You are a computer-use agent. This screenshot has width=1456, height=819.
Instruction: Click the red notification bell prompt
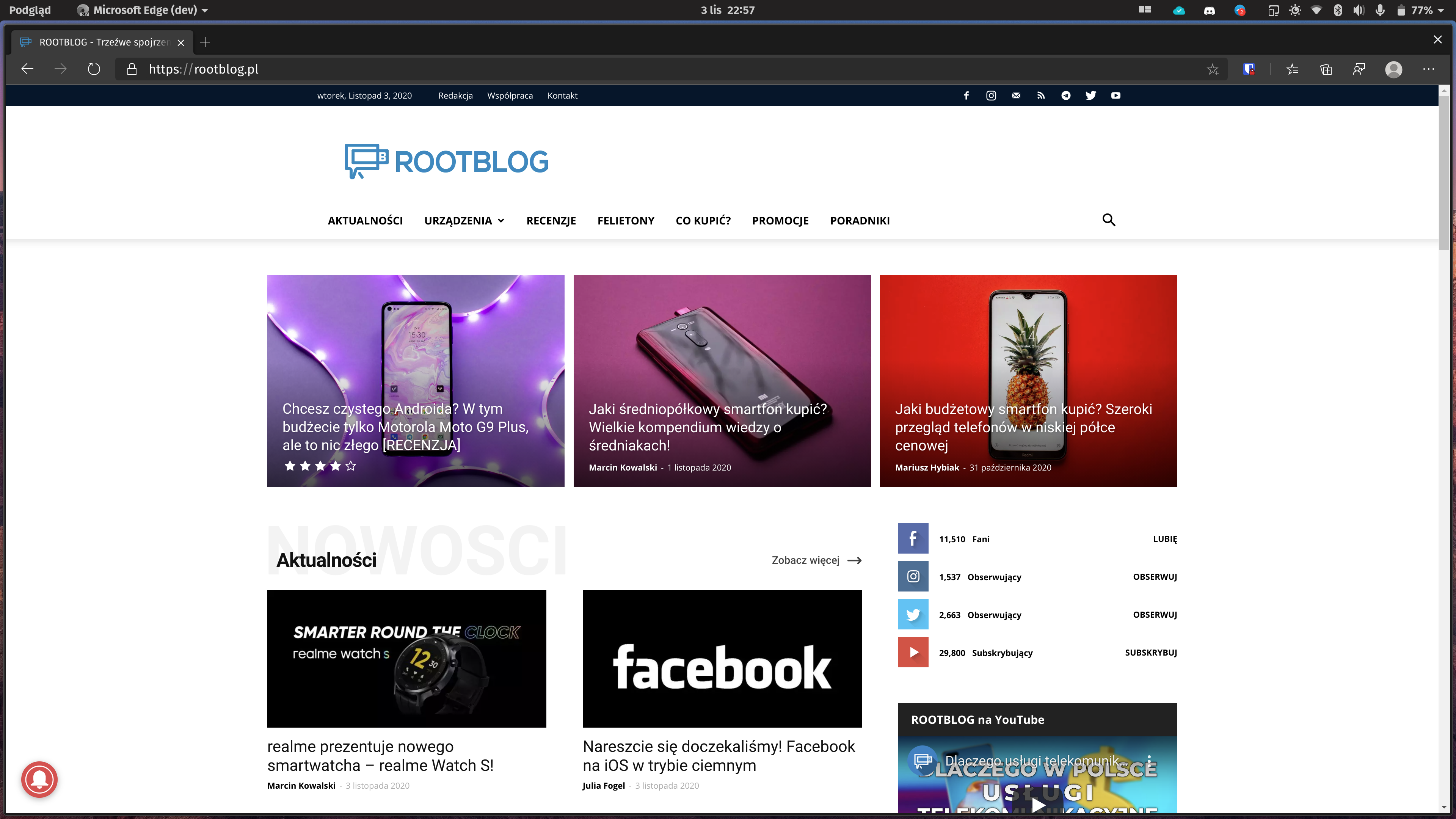point(39,780)
